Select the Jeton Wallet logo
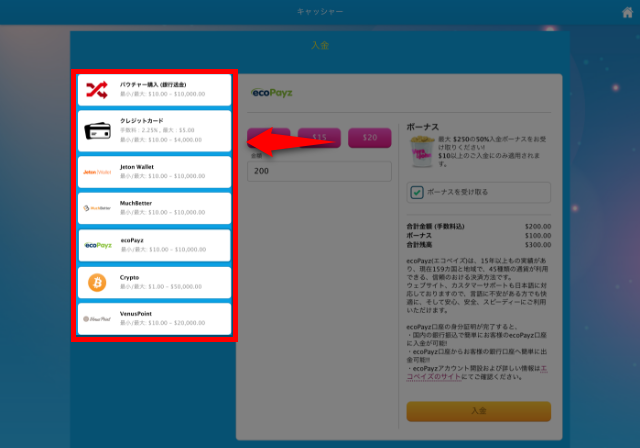Image resolution: width=640 pixels, height=448 pixels. pyautogui.click(x=97, y=172)
